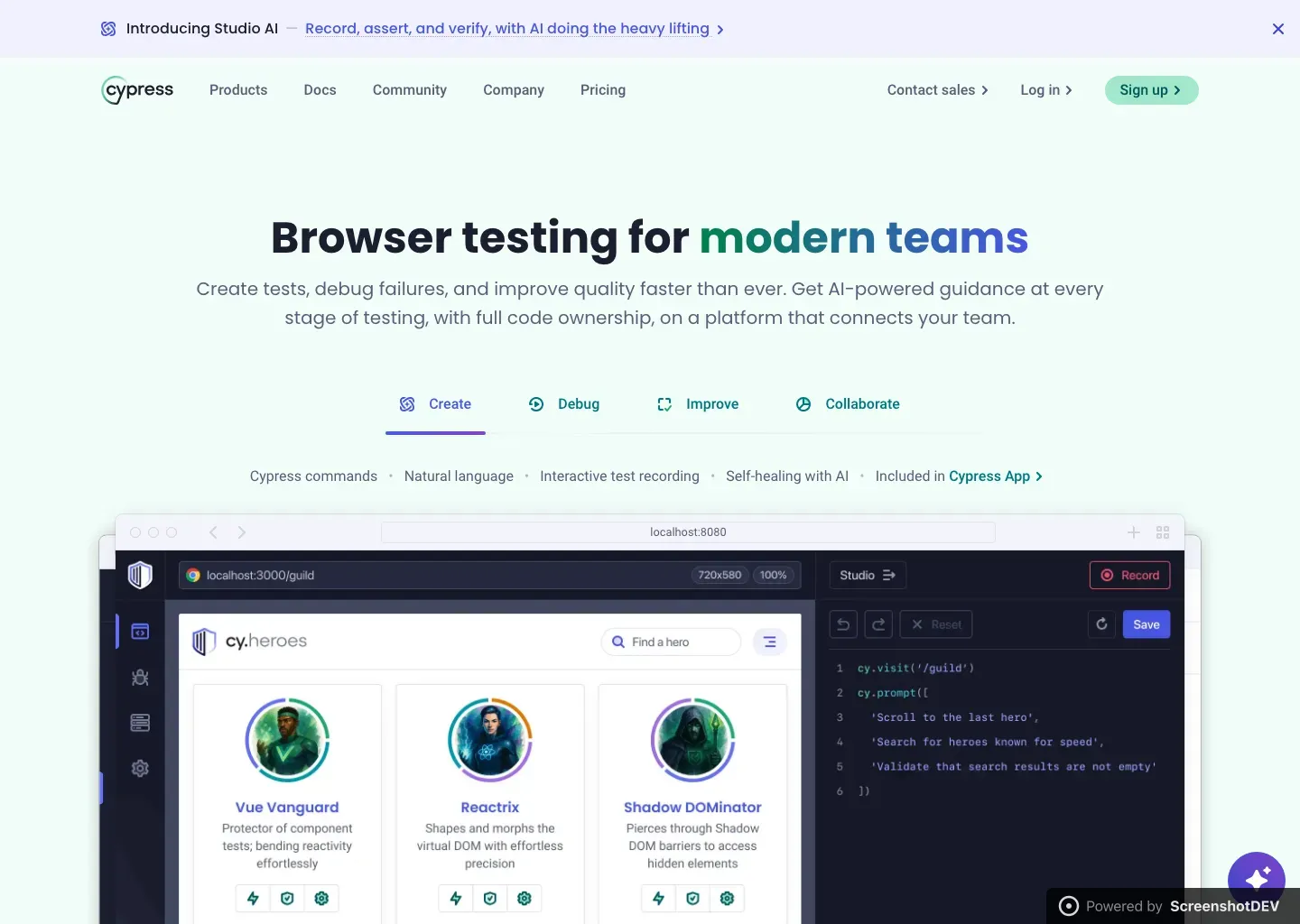Click the Reset button
Screen dimensions: 1300x924
936,624
